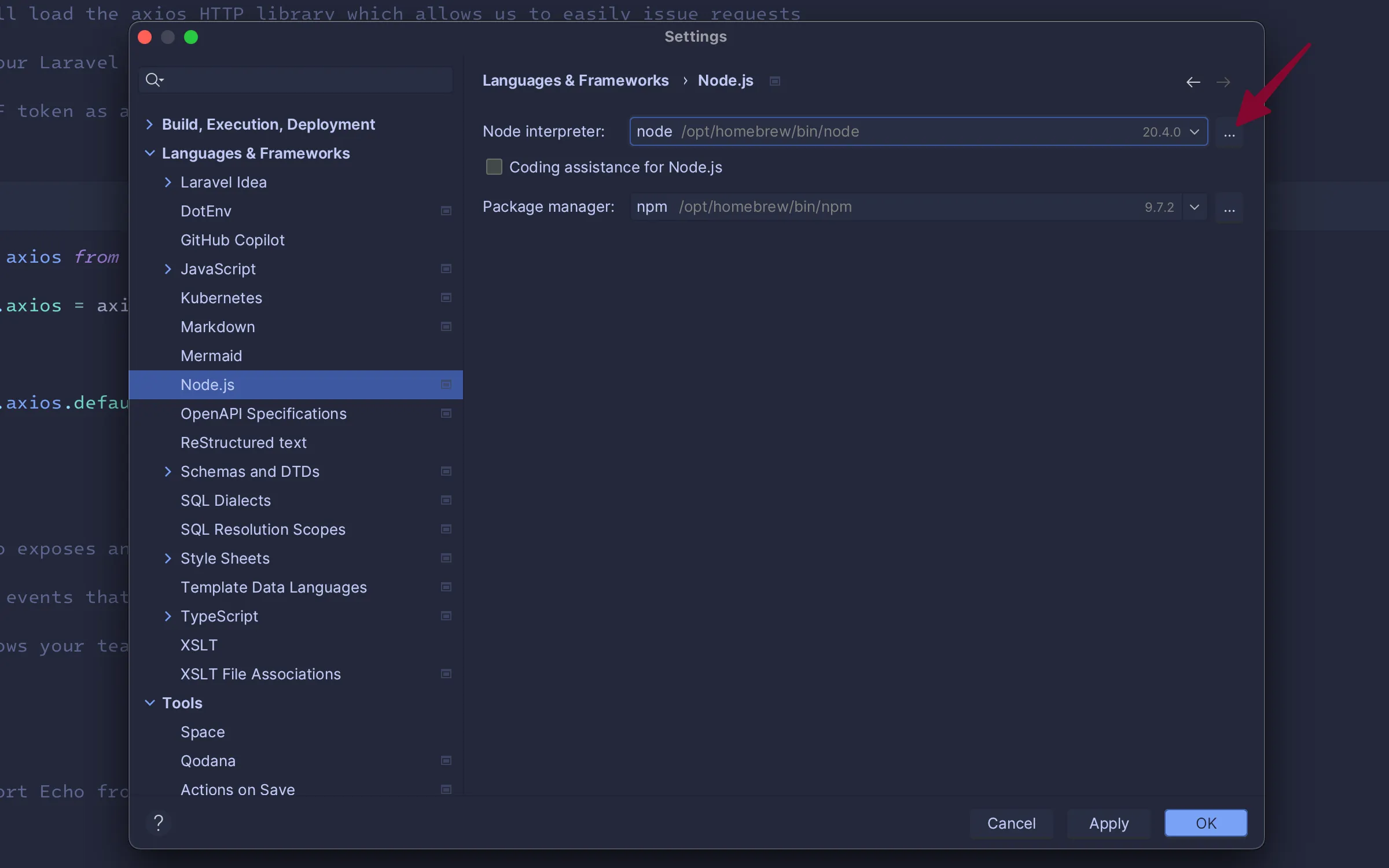Select SQL Resolution Scopes page

coord(296,529)
